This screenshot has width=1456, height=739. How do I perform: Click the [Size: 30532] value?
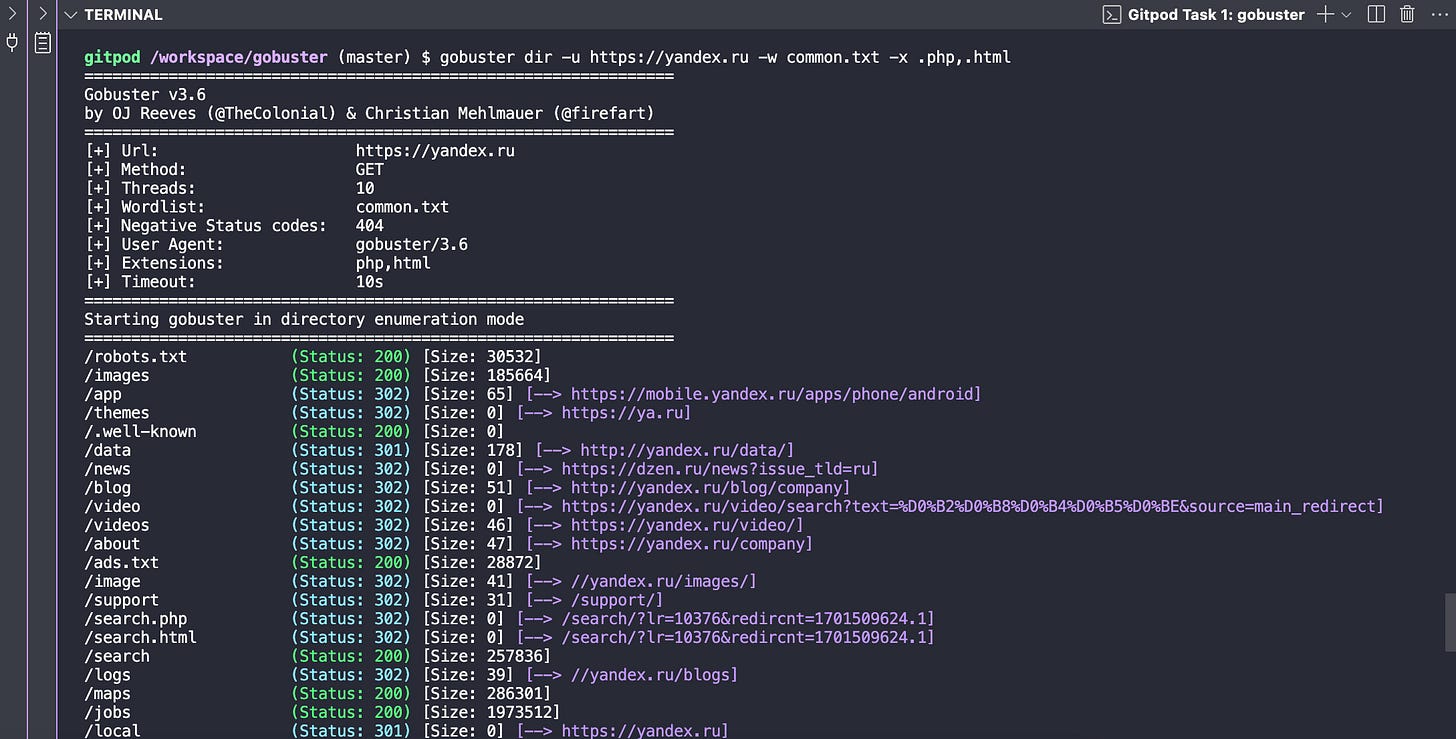[482, 357]
